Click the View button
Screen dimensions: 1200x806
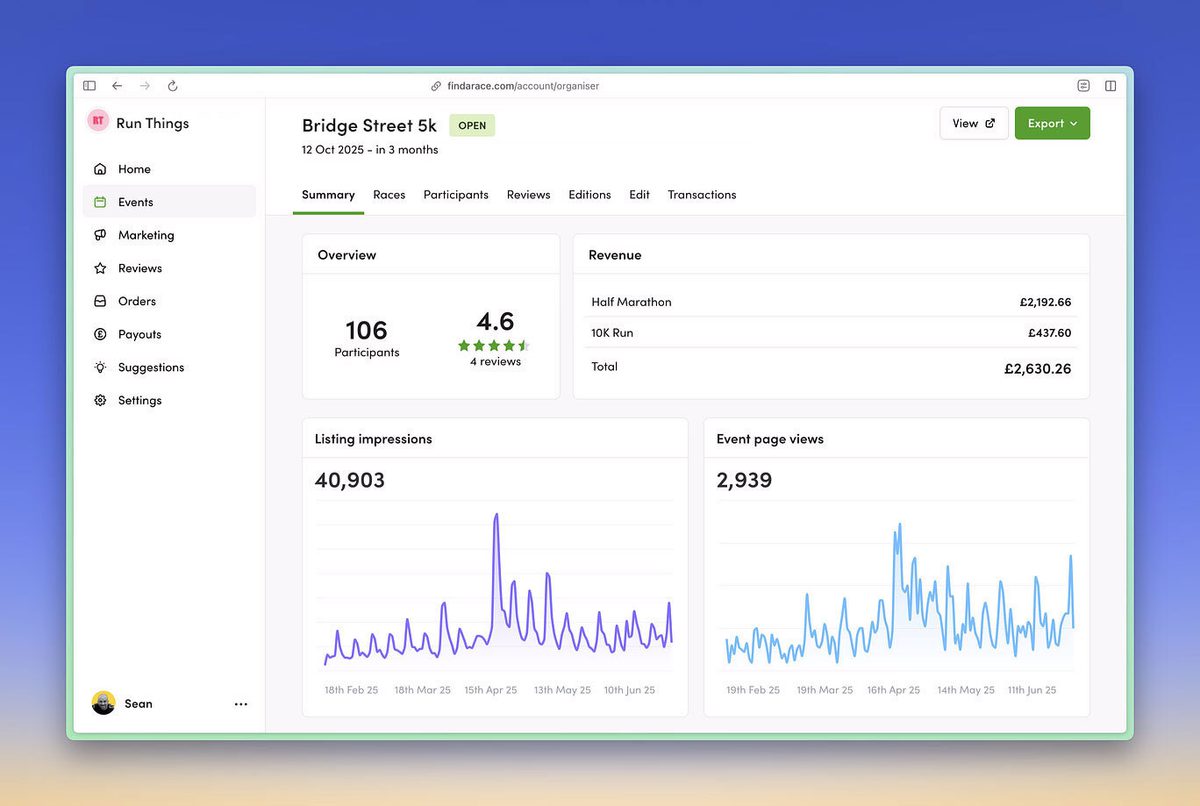[973, 123]
